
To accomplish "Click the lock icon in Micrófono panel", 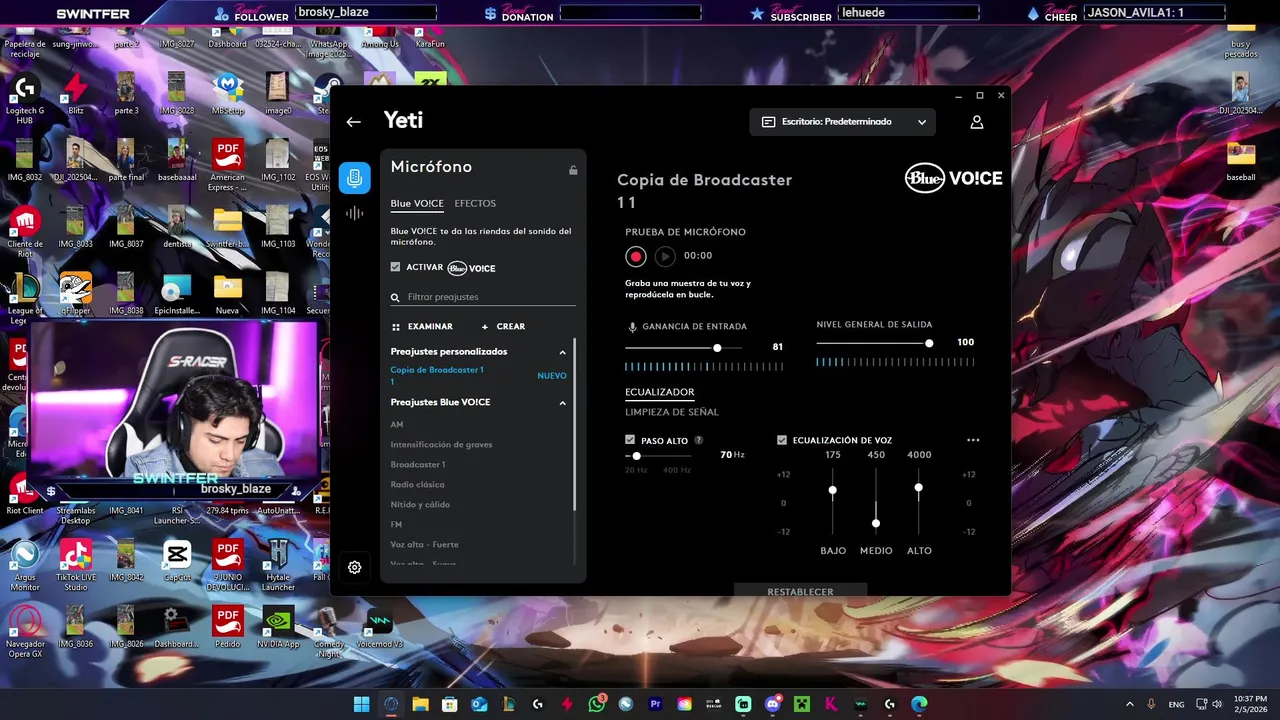I will click(x=573, y=170).
